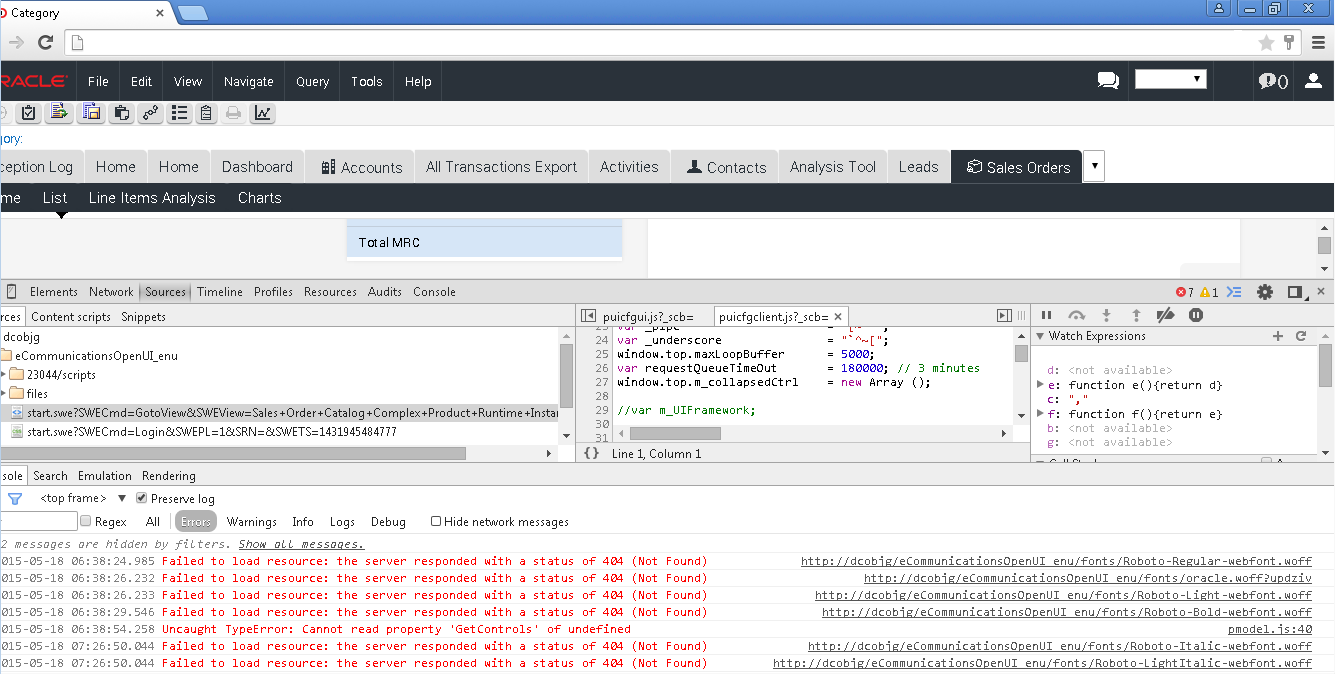
Task: Click the save document toolbar icon
Action: coord(91,112)
